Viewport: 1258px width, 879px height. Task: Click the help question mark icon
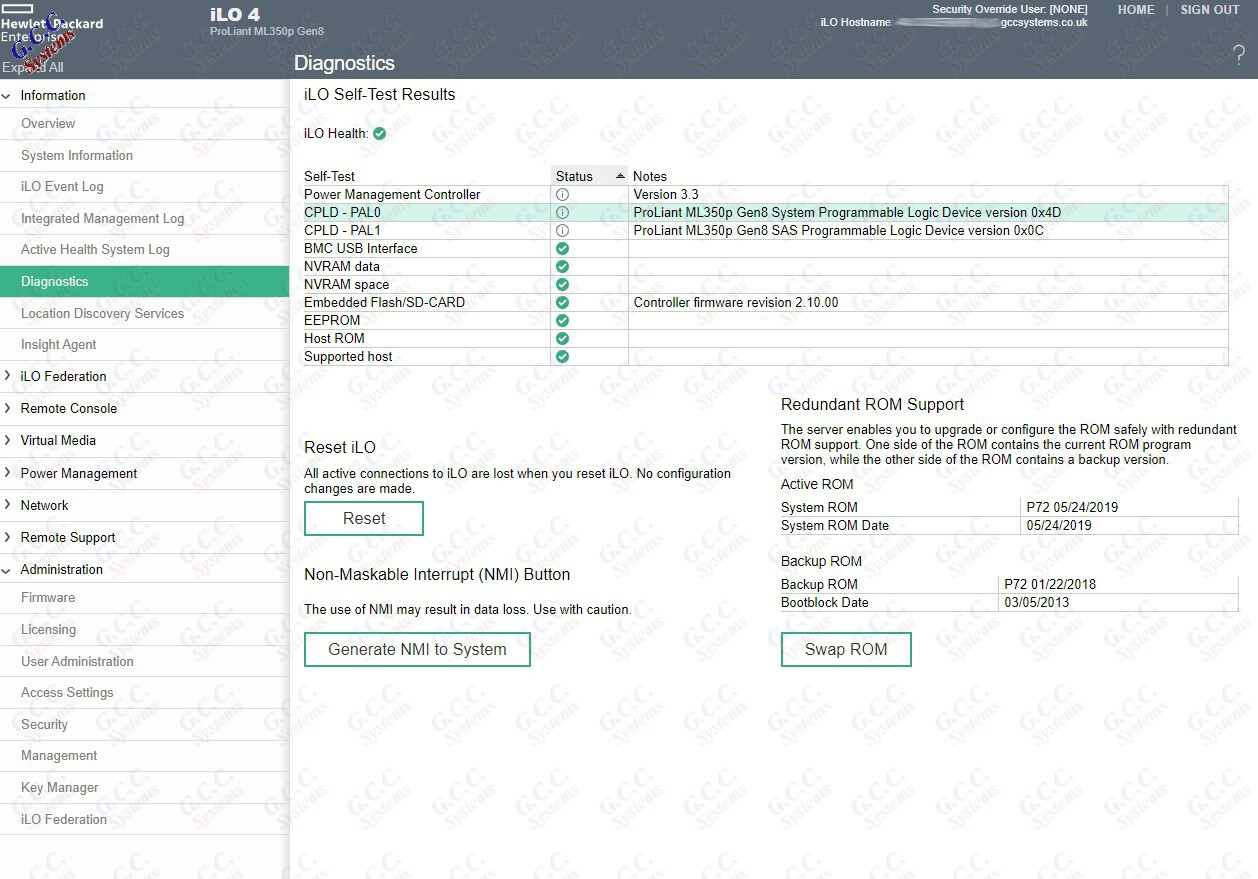tap(1238, 55)
